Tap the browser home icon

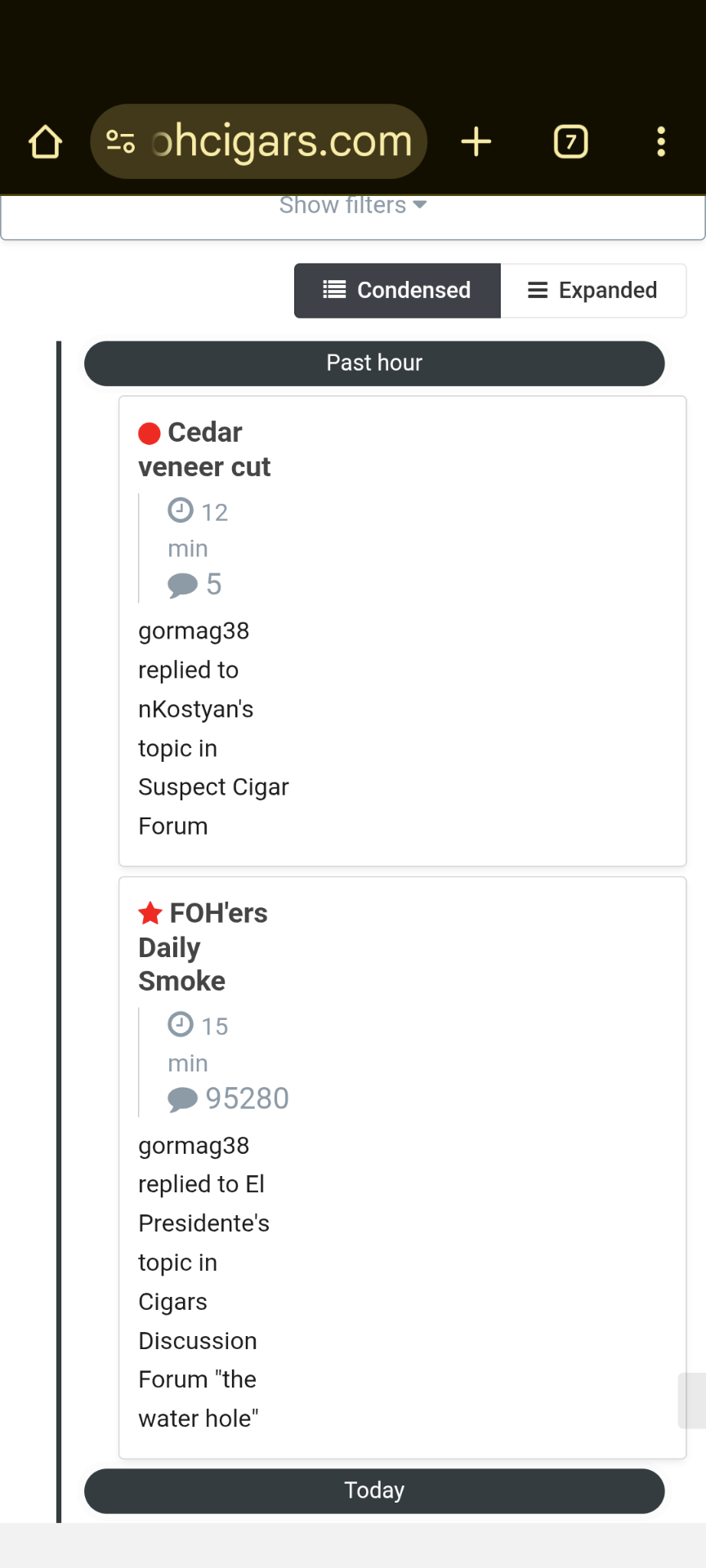click(x=46, y=141)
